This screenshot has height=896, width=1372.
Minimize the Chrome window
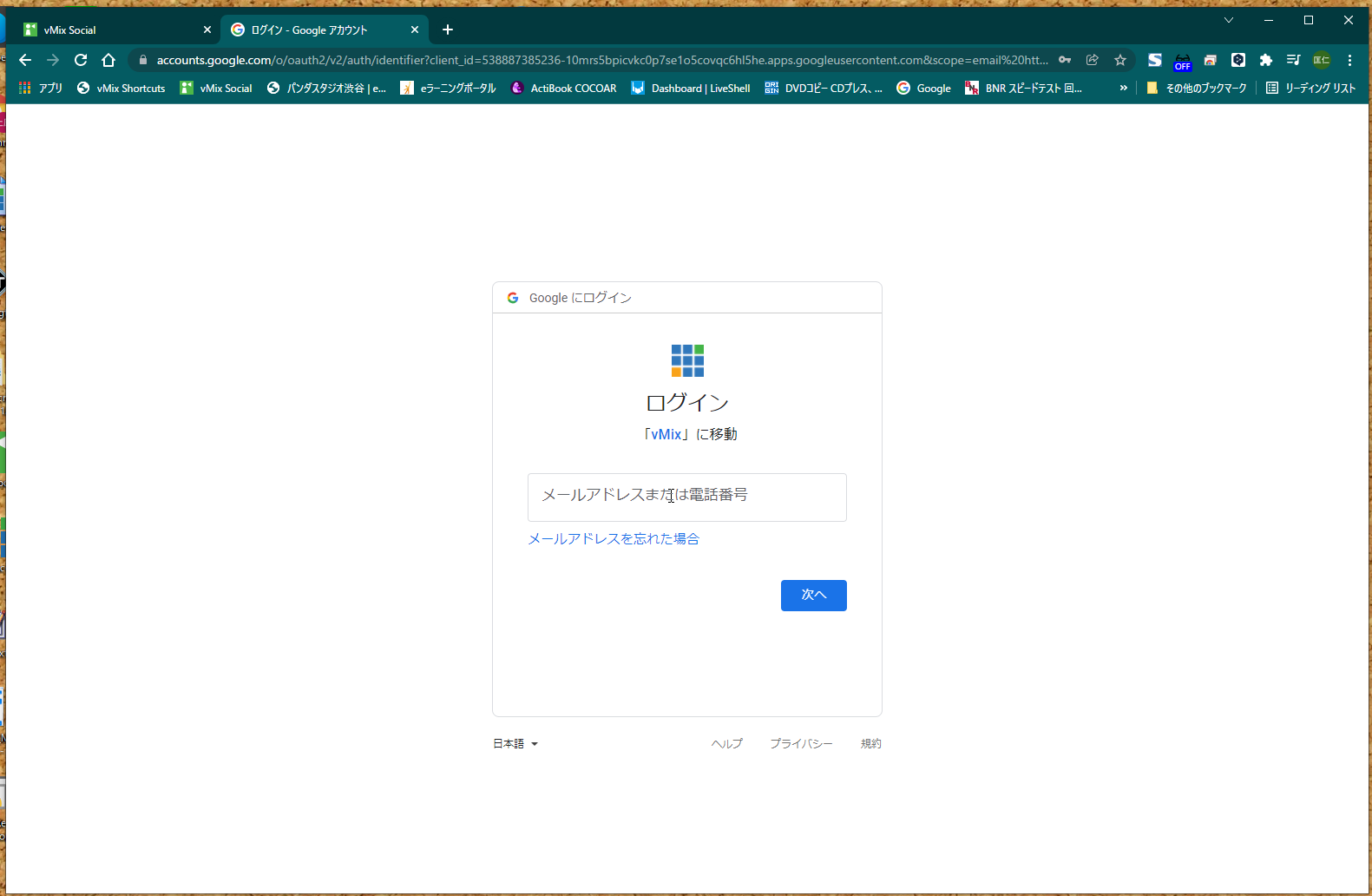pyautogui.click(x=1269, y=20)
